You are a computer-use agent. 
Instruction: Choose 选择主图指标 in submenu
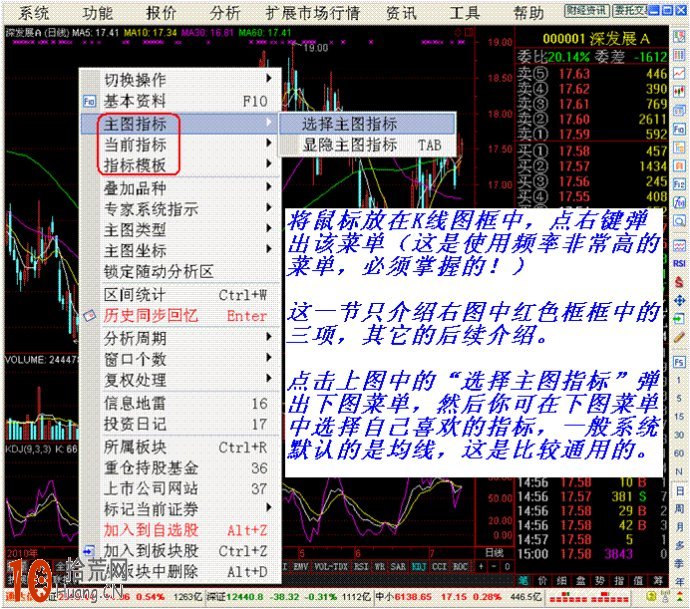[x=367, y=124]
